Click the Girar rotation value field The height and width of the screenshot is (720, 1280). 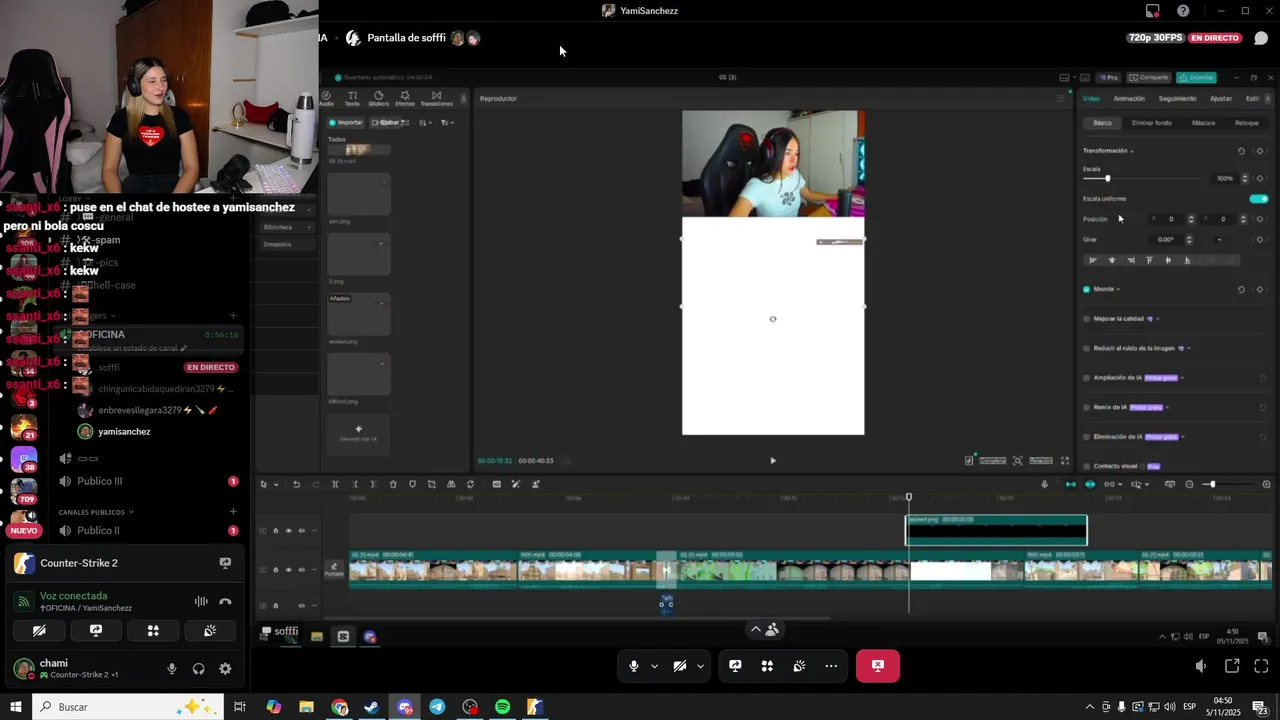(1165, 239)
